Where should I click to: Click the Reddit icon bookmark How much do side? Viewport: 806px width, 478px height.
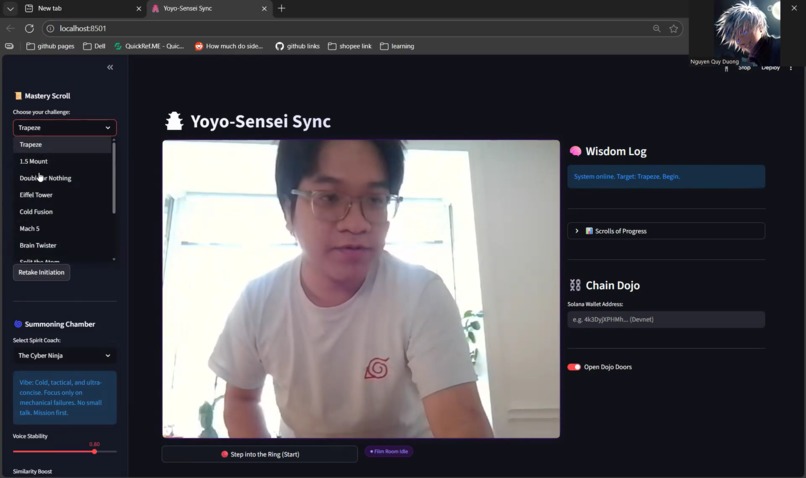click(x=198, y=46)
